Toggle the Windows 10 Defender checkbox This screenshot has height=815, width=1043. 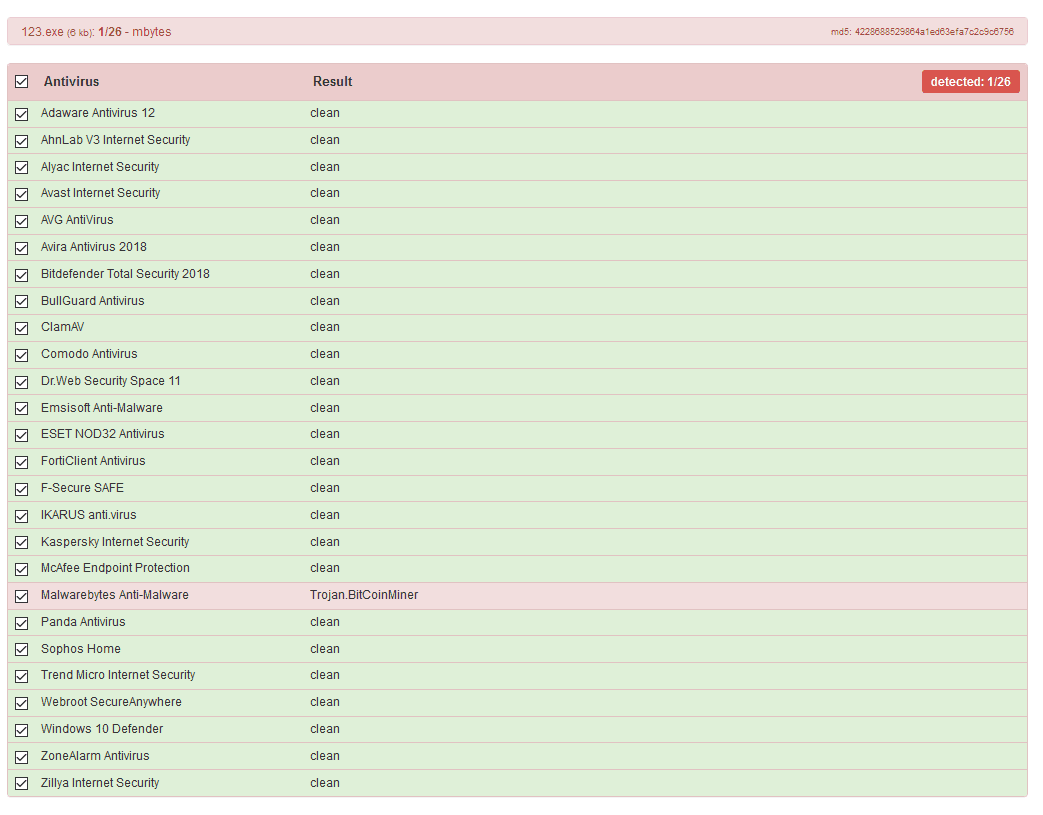point(21,730)
